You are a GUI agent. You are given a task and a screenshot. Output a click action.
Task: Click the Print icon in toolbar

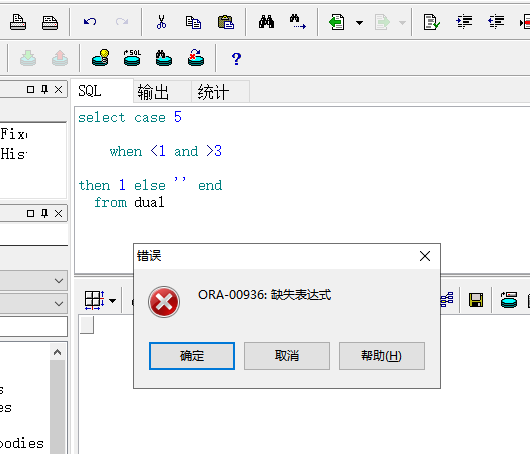(x=18, y=22)
